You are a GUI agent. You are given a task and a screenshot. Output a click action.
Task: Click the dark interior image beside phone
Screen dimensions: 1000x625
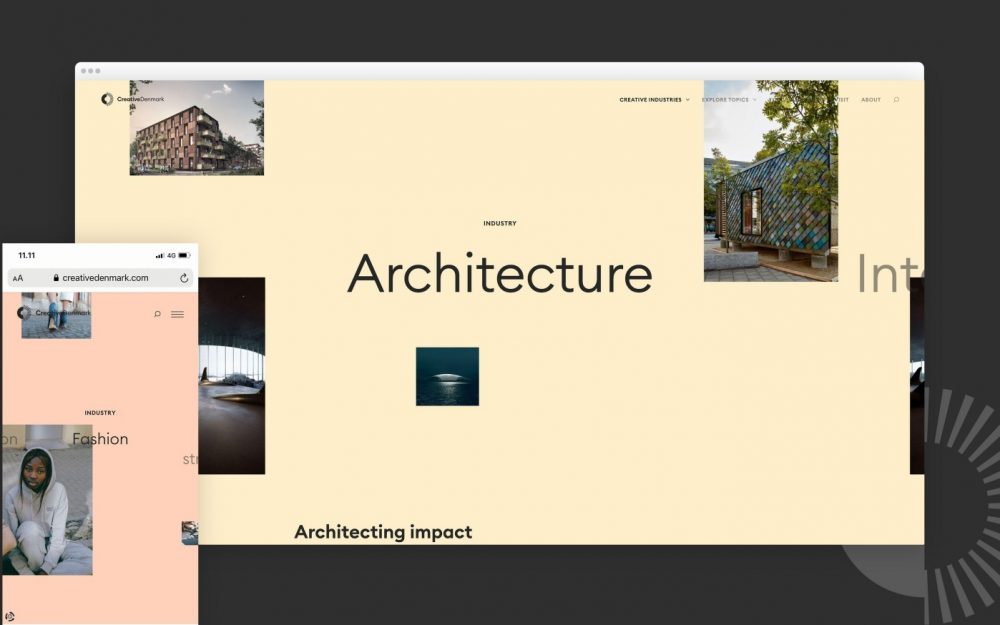pos(232,376)
